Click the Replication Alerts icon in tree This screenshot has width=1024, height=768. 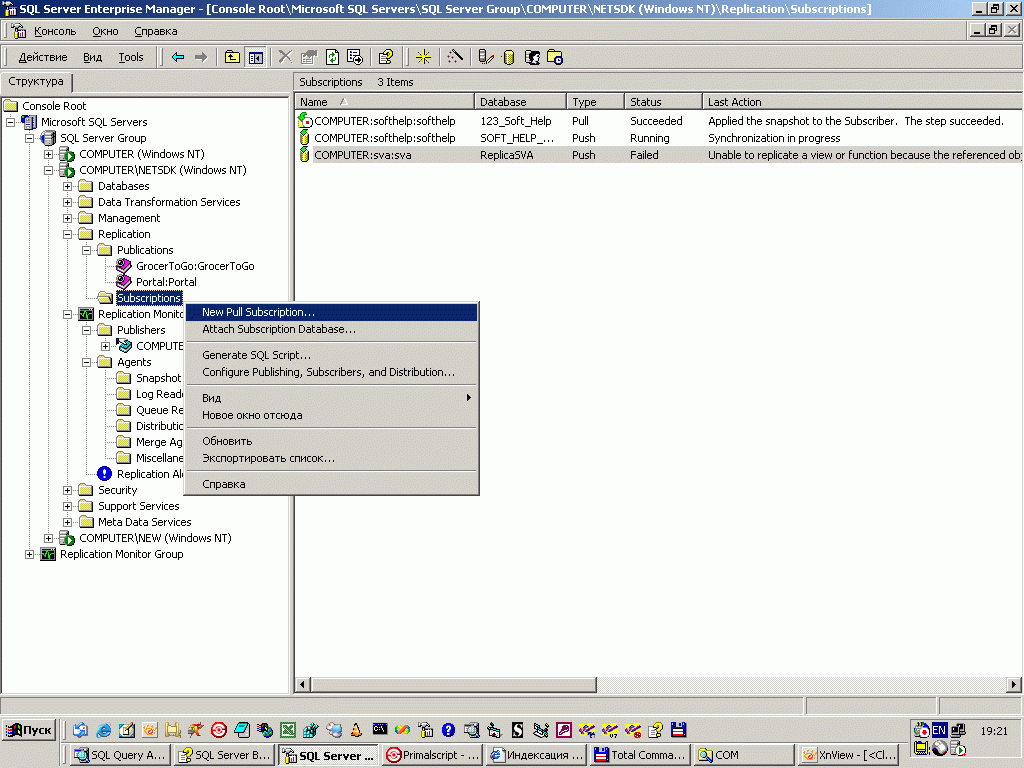click(x=104, y=474)
